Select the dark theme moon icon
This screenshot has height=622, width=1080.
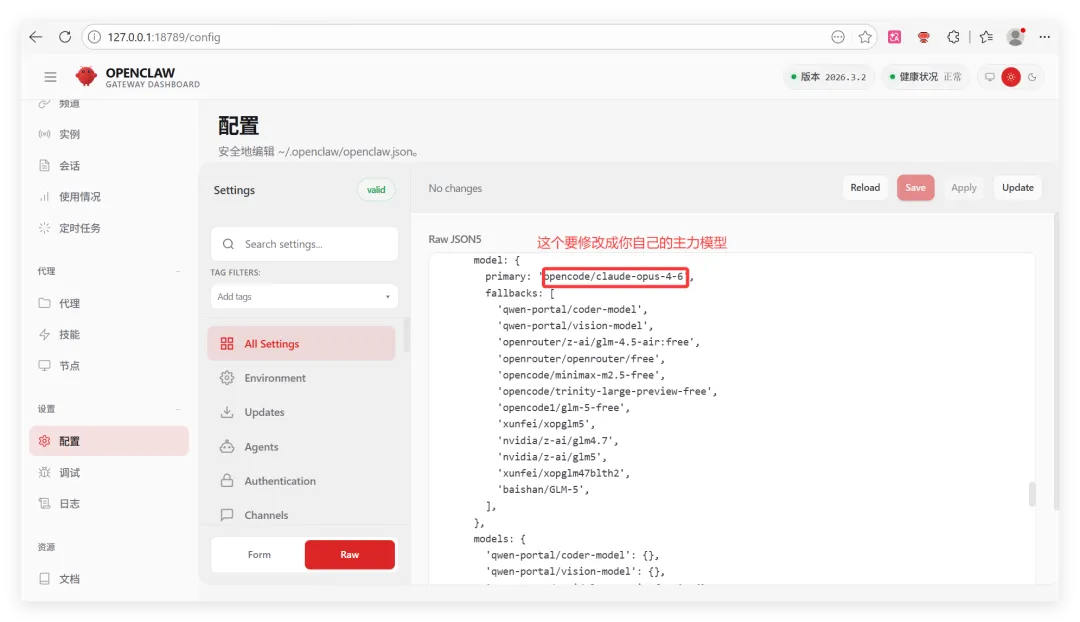[x=1032, y=77]
